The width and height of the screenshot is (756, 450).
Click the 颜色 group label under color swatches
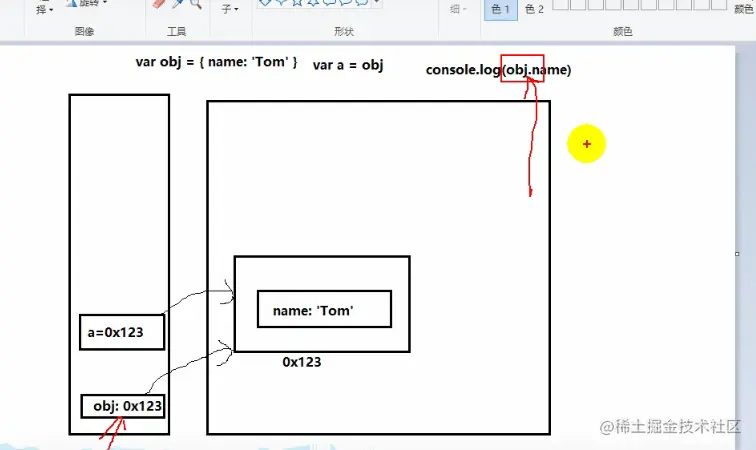(622, 31)
